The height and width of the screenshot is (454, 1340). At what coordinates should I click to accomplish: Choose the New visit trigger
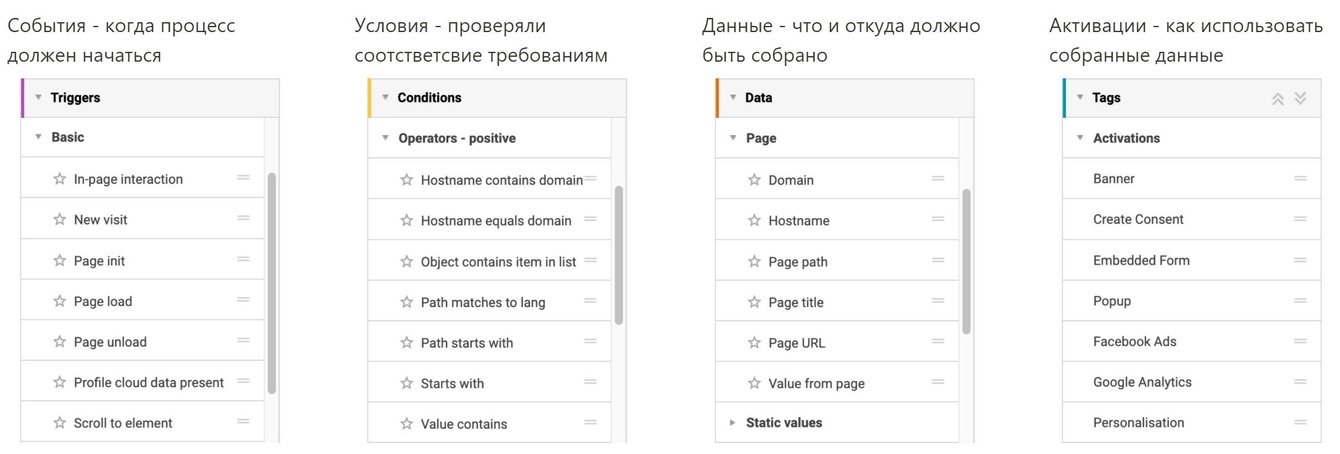101,220
